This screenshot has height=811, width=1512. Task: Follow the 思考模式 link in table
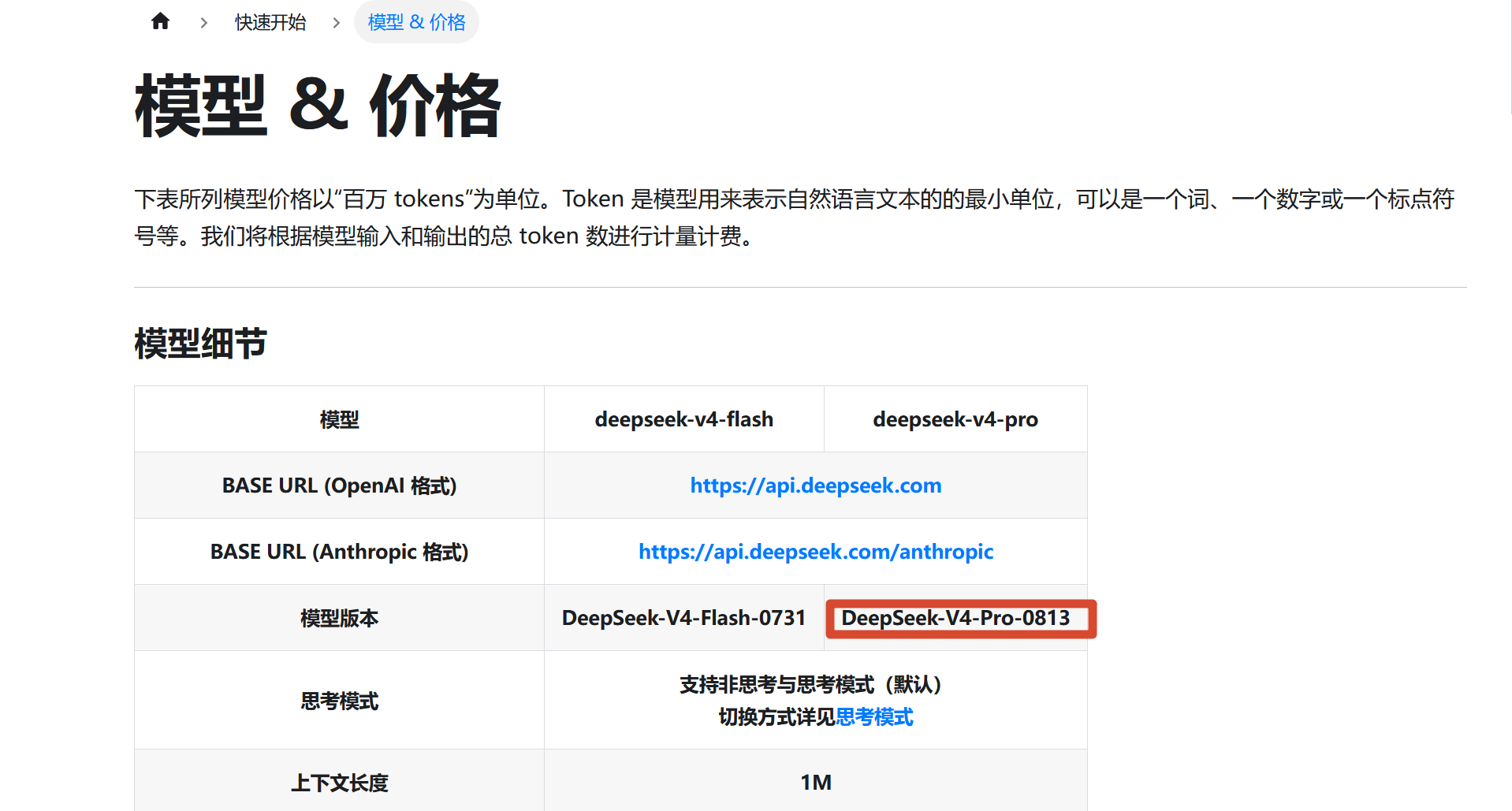click(x=874, y=717)
